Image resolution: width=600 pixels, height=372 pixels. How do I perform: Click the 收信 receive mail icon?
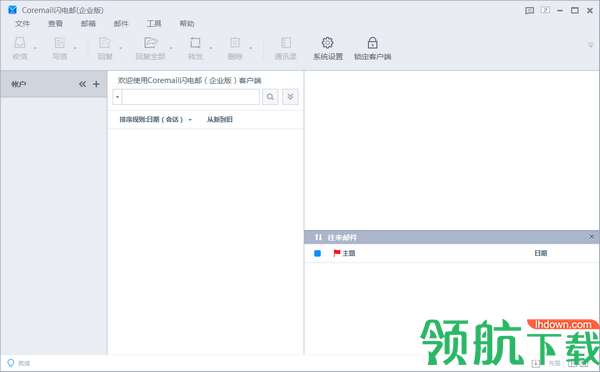coord(20,42)
